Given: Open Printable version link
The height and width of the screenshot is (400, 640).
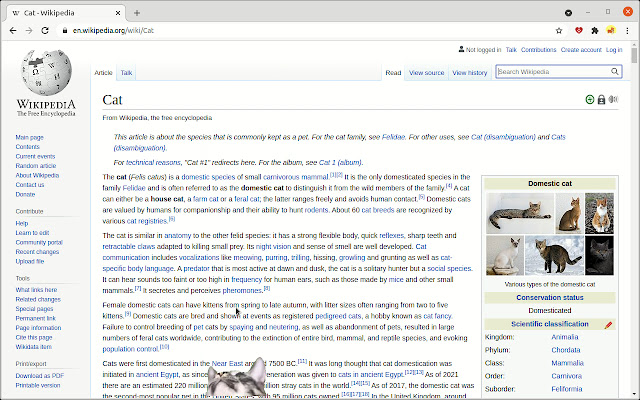Looking at the screenshot, I should (x=38, y=385).
